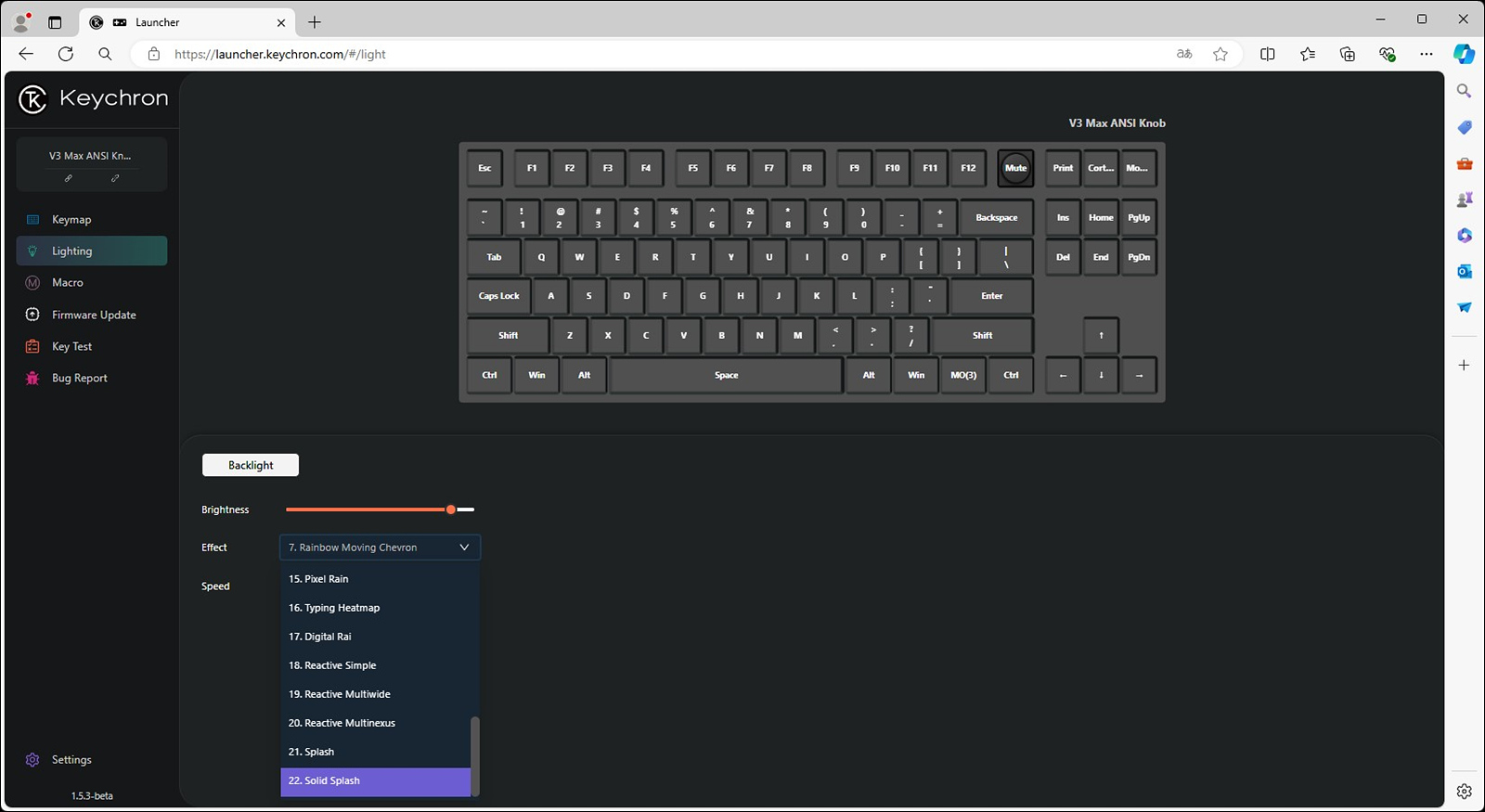Viewport: 1485px width, 812px height.
Task: Click the version text 1.5.3-beta
Action: tap(92, 796)
